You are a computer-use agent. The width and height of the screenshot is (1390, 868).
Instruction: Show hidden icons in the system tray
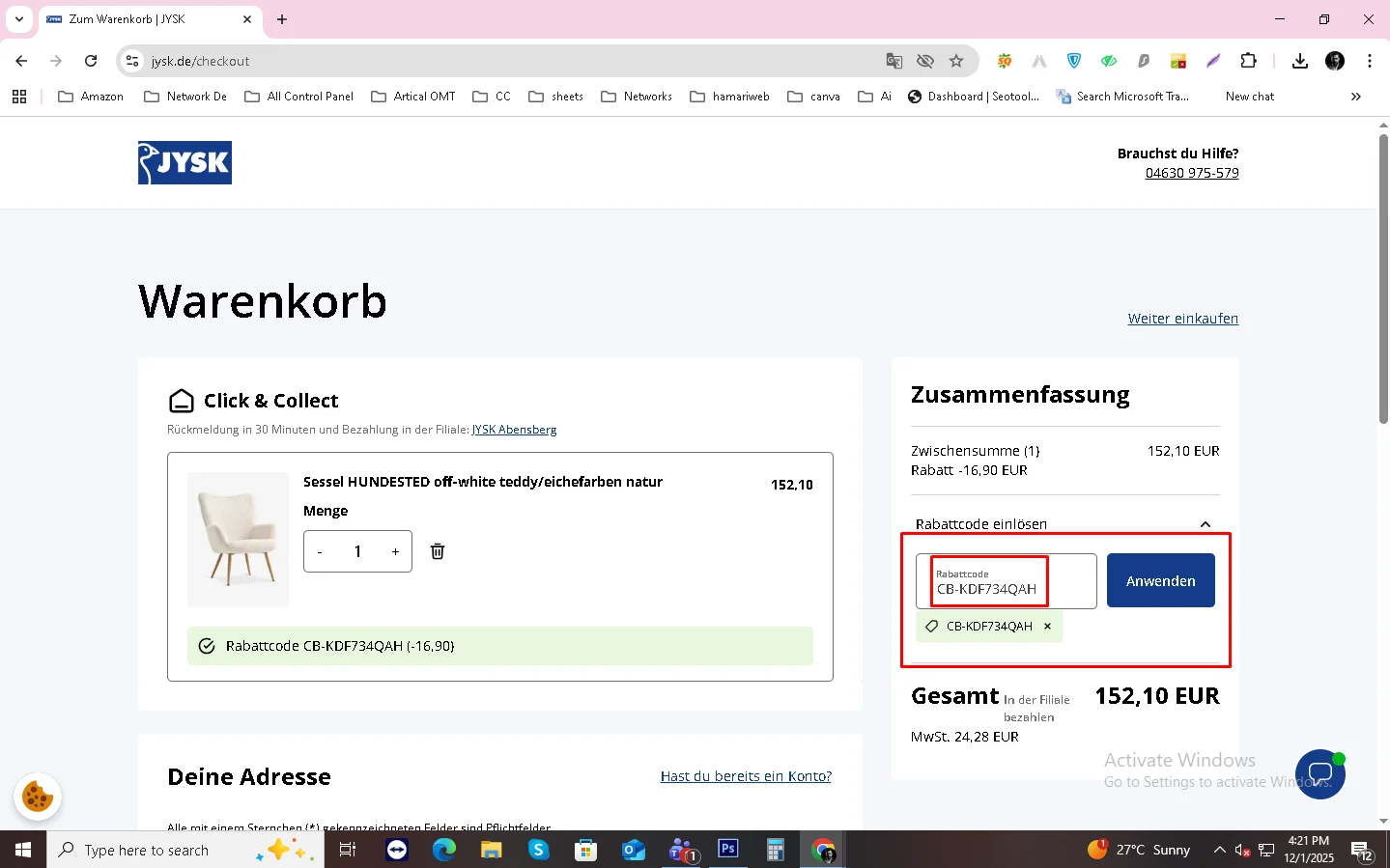pos(1219,850)
